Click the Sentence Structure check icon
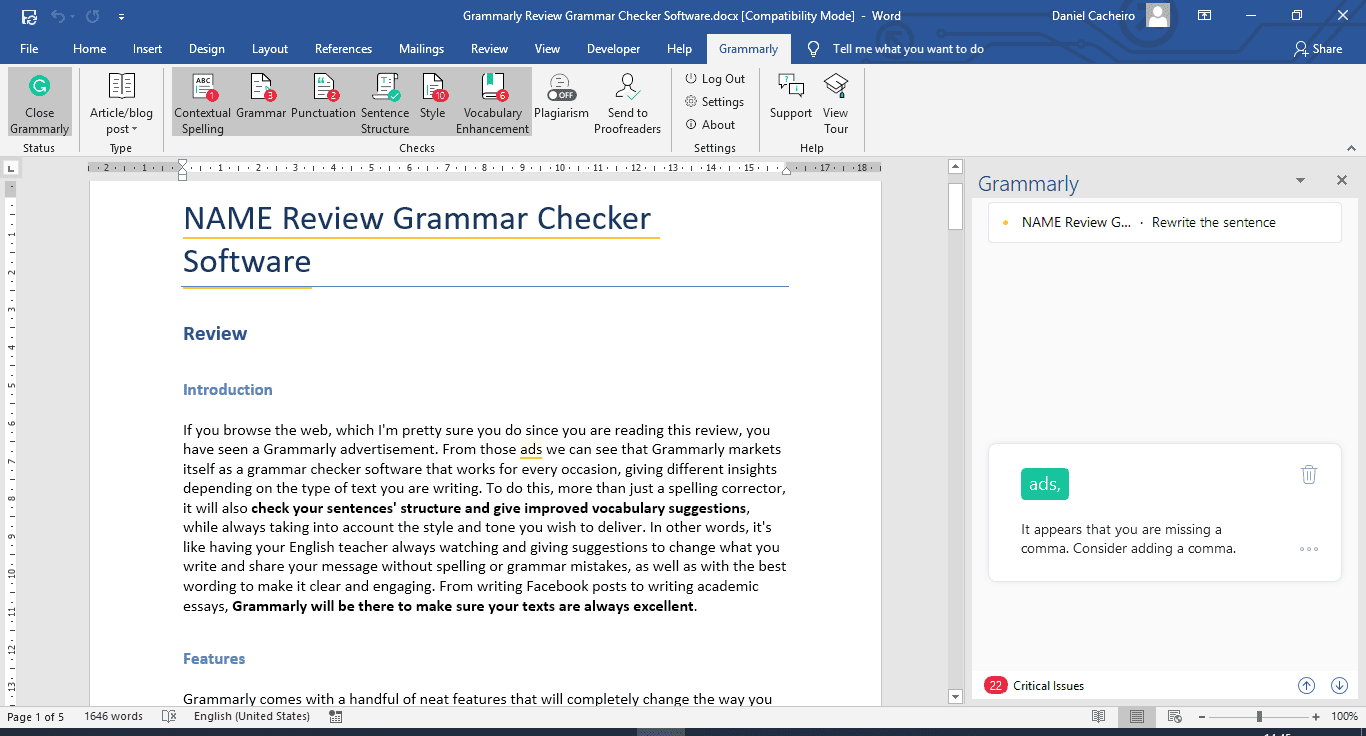1366x736 pixels. coord(385,100)
